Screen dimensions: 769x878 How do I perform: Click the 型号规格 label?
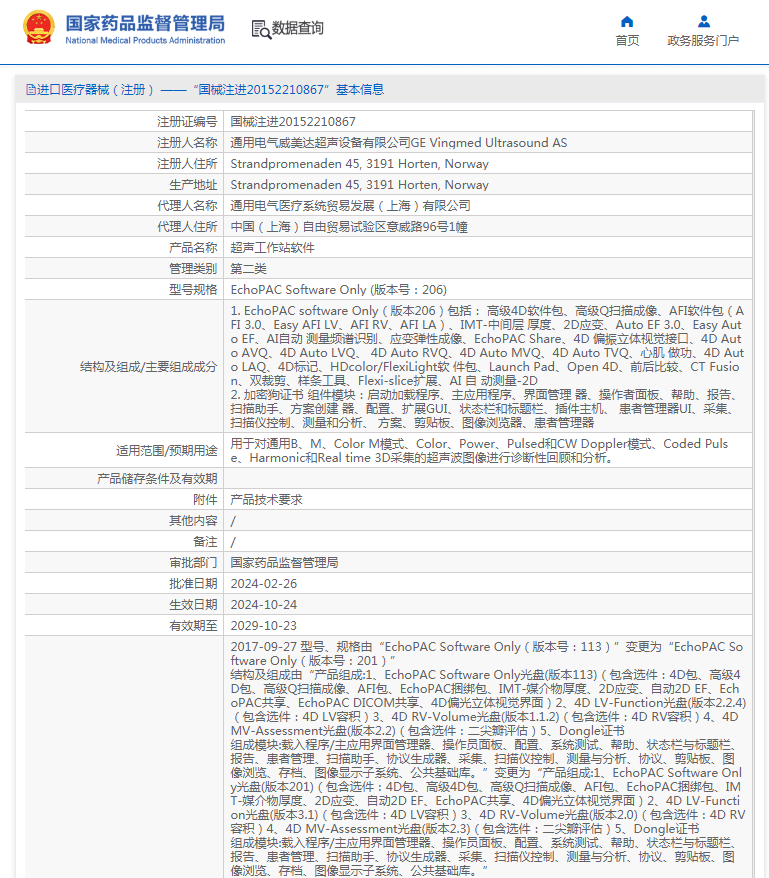pos(193,289)
